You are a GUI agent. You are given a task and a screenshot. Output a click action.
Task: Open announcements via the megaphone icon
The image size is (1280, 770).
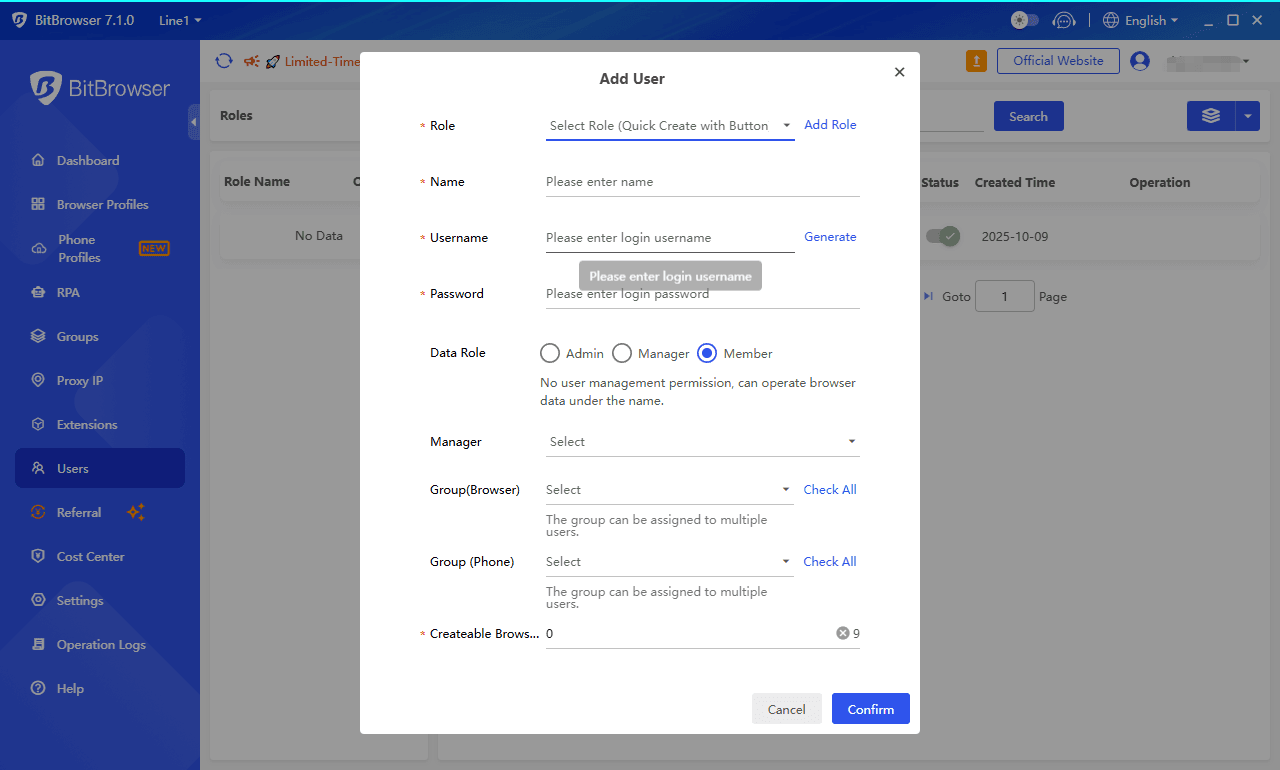coord(252,61)
